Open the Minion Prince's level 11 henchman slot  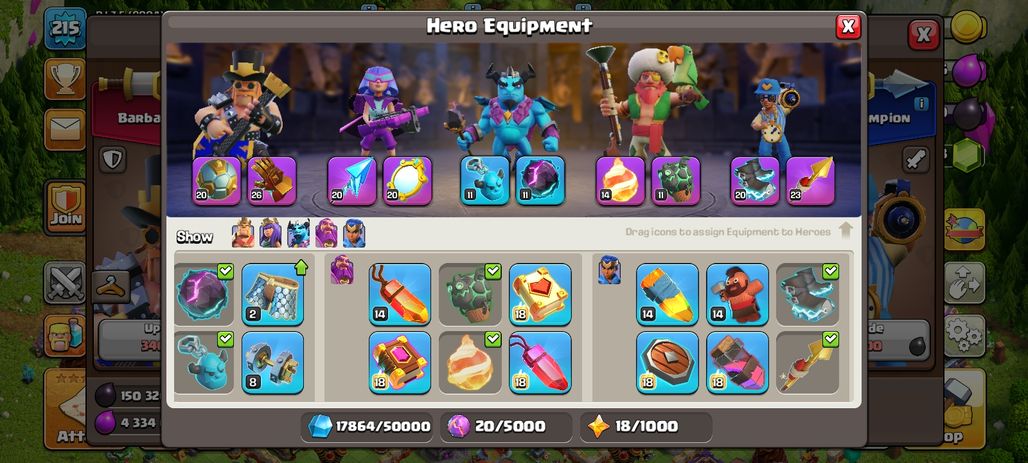[484, 181]
